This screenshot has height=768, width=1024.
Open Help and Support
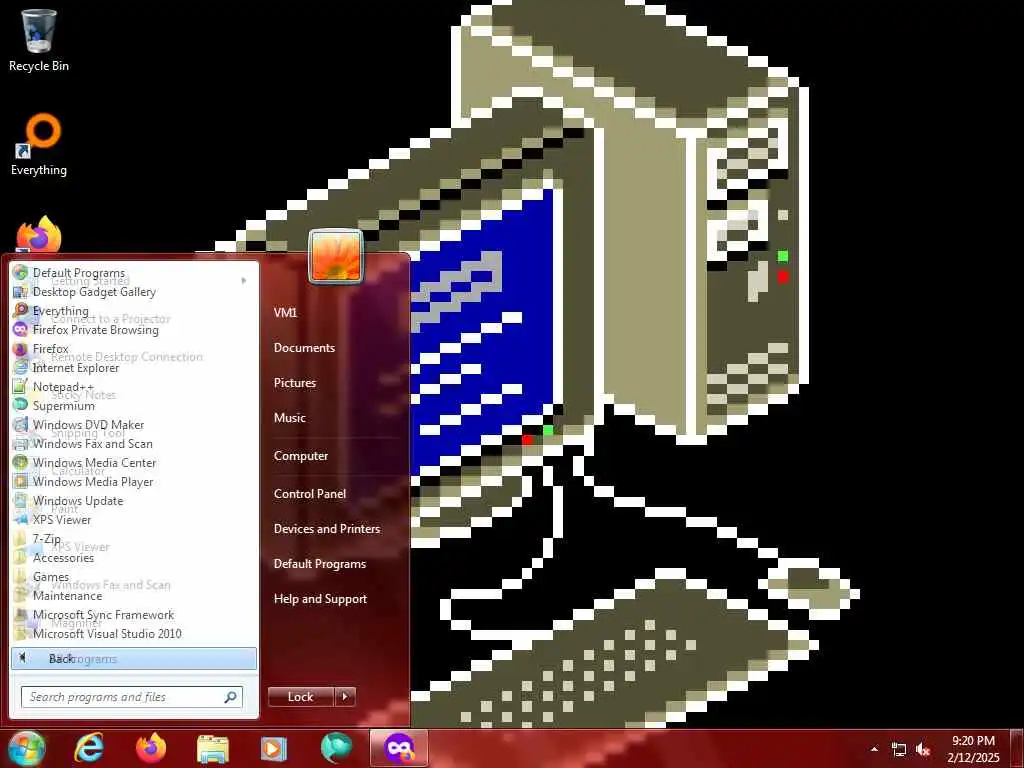pyautogui.click(x=320, y=598)
